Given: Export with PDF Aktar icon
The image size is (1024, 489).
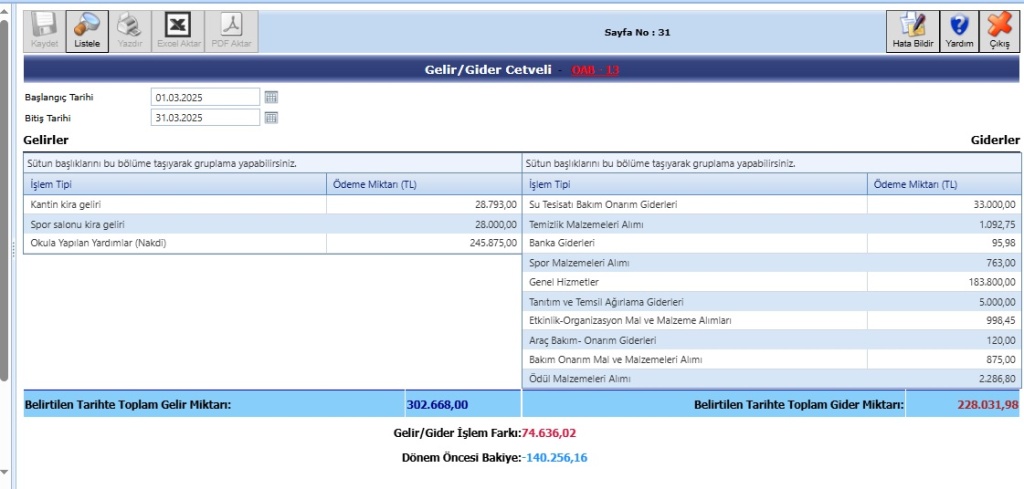Looking at the screenshot, I should (x=231, y=25).
